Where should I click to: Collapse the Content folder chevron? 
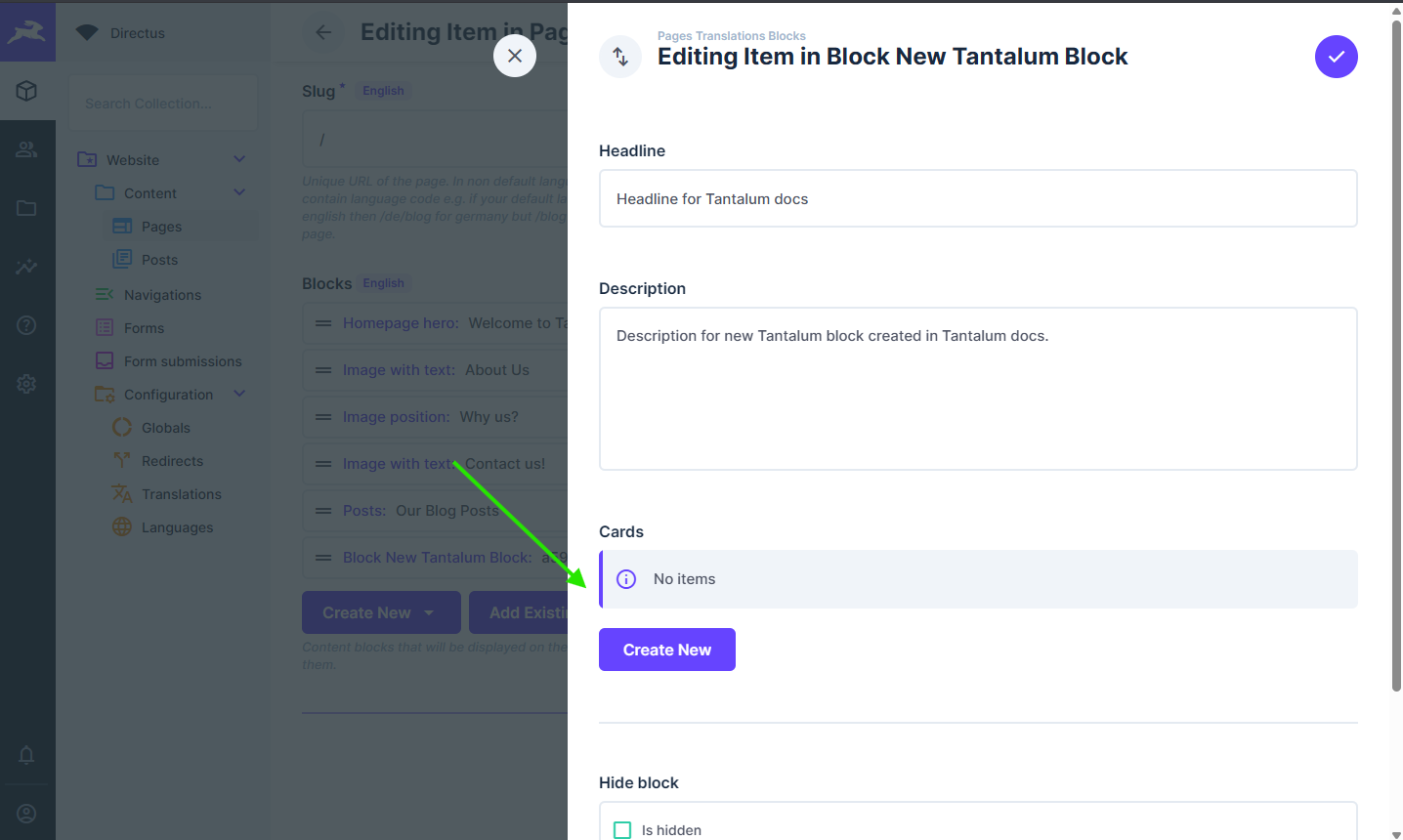(239, 192)
